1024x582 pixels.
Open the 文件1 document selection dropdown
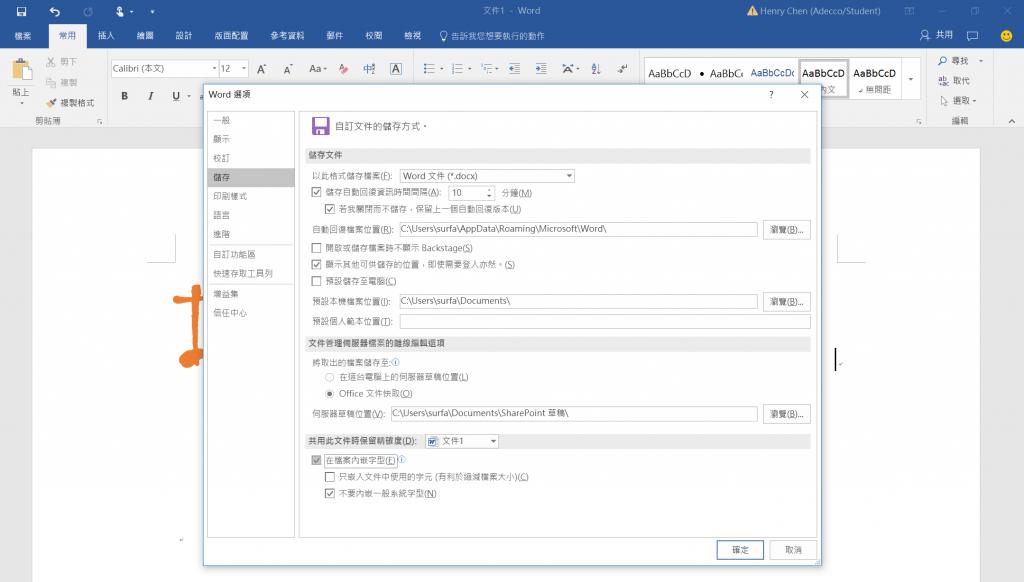tap(492, 440)
